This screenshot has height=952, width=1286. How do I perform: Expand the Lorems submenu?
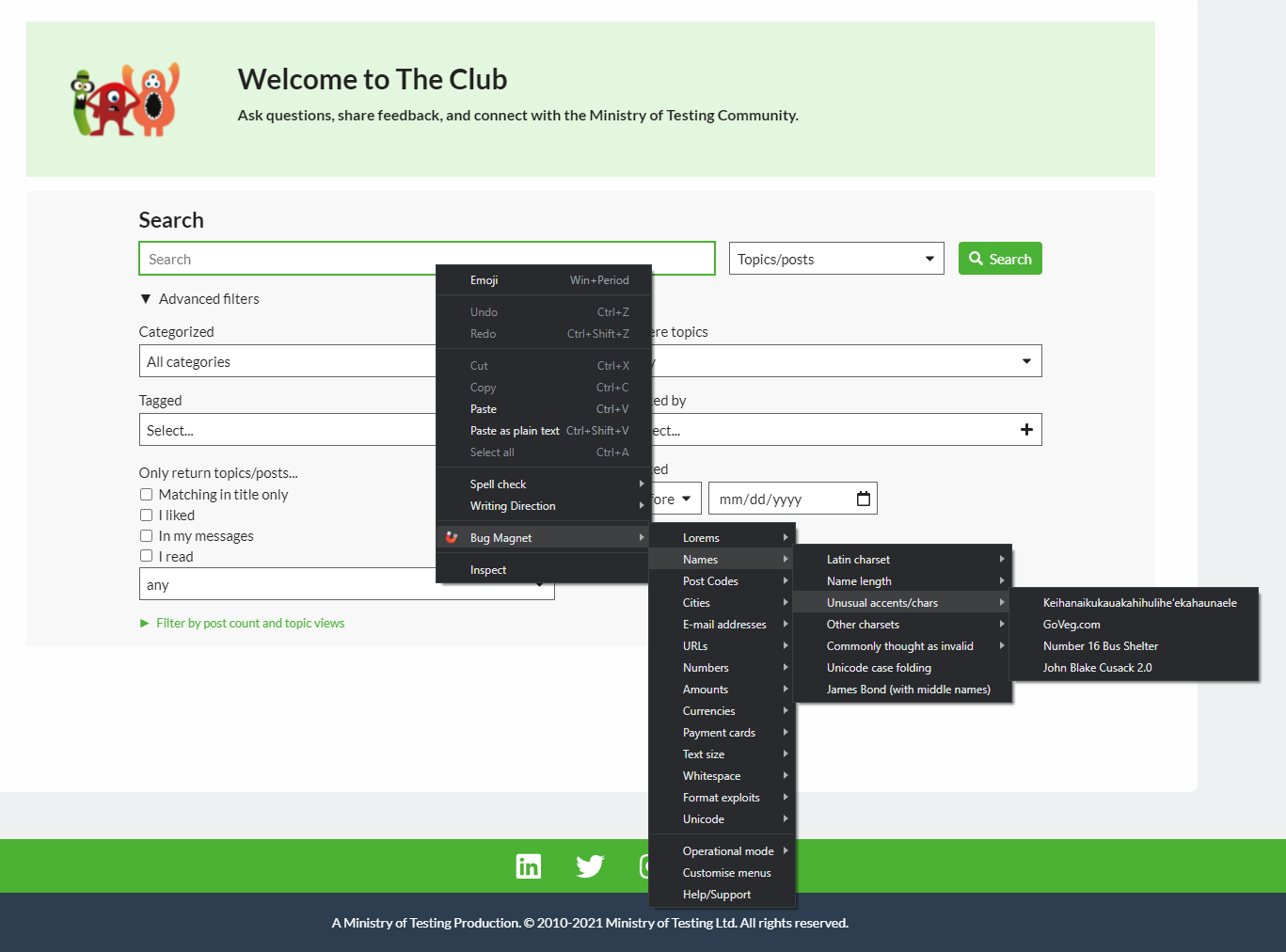tap(722, 538)
